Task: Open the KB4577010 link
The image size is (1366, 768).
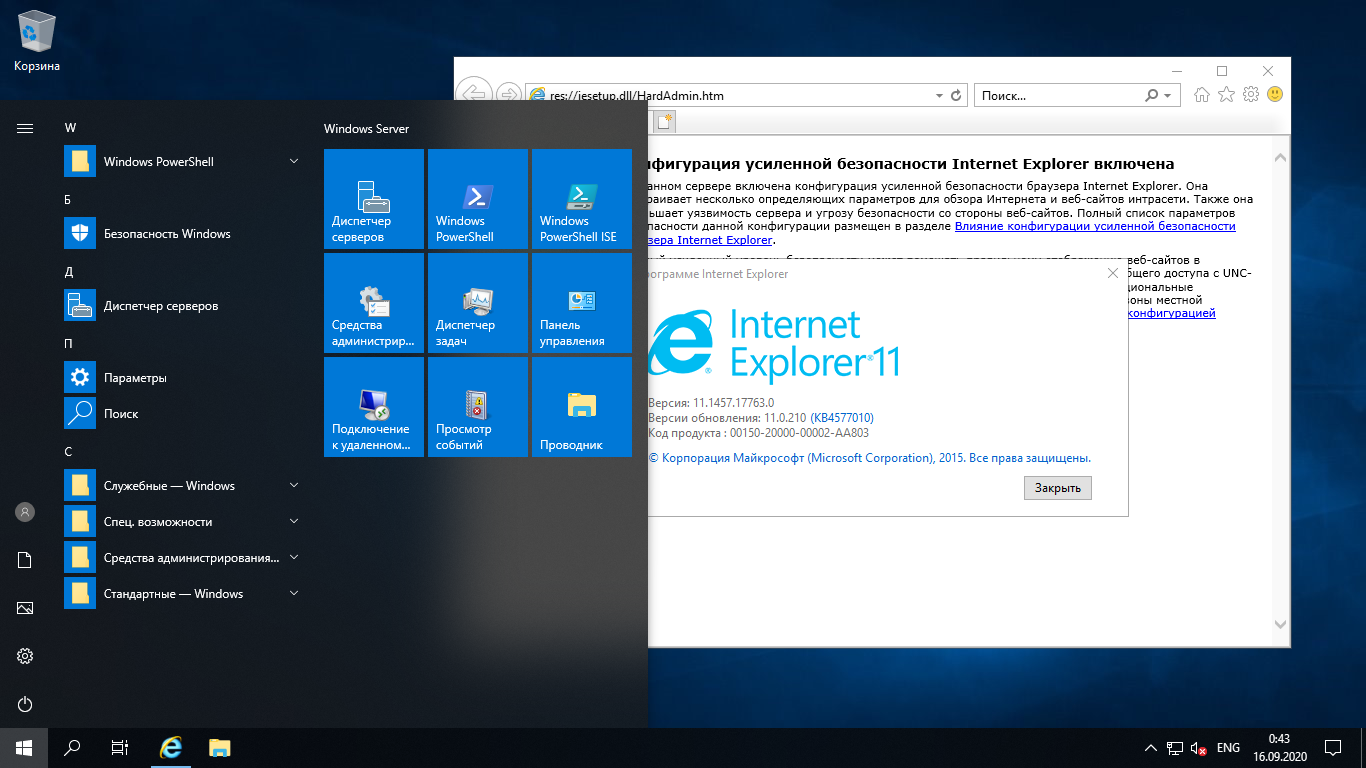Action: [841, 418]
